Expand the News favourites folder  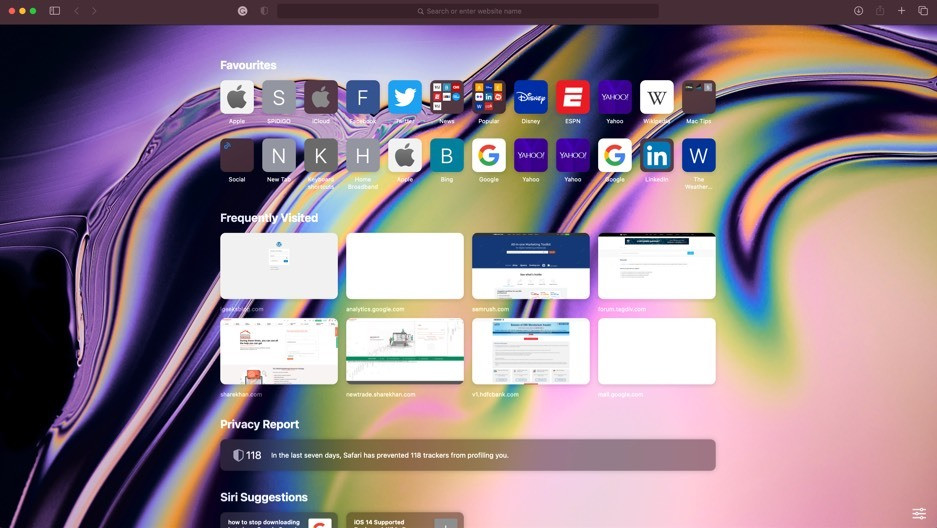pyautogui.click(x=447, y=97)
